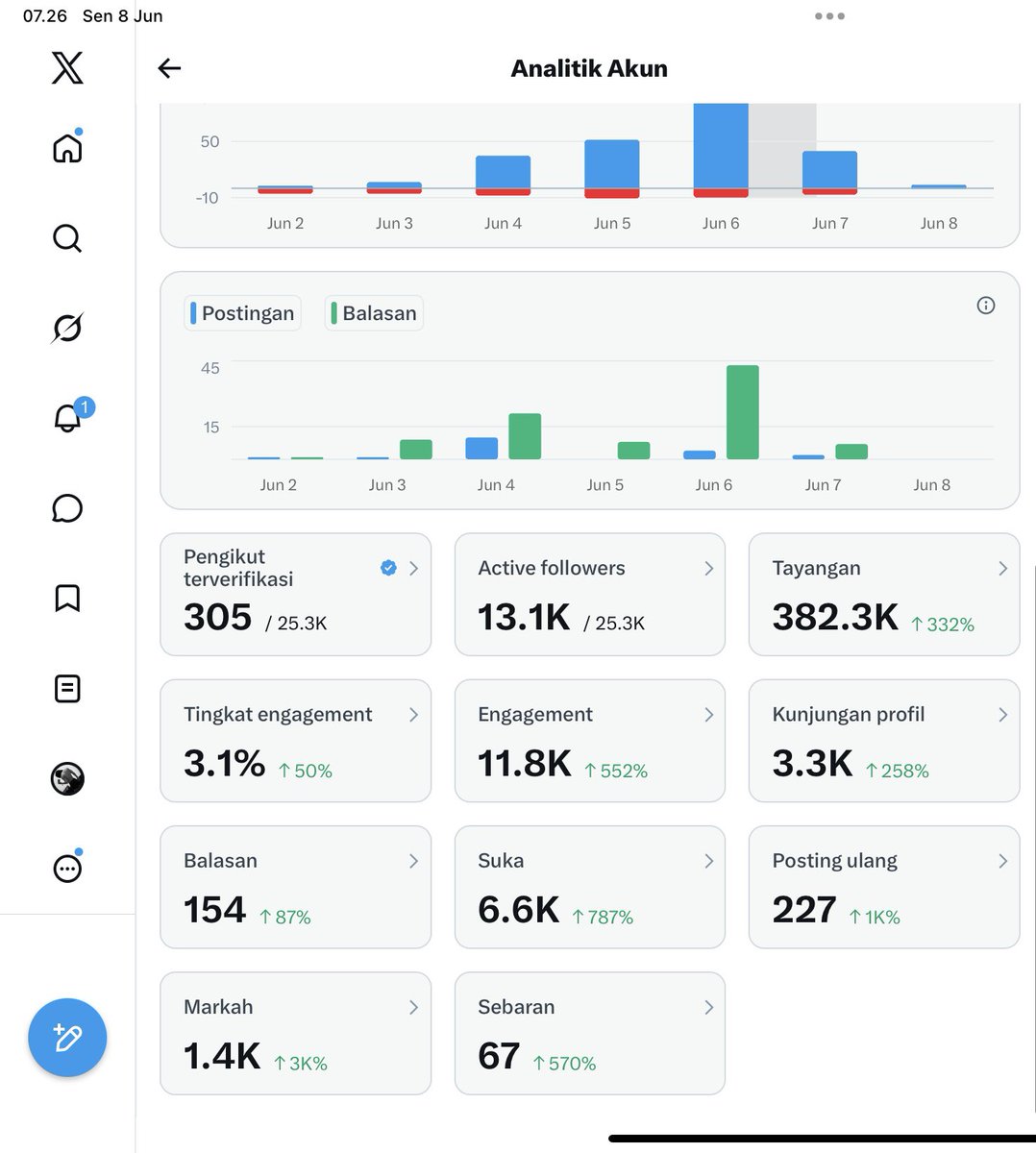Go back with the arrow icon

point(169,68)
